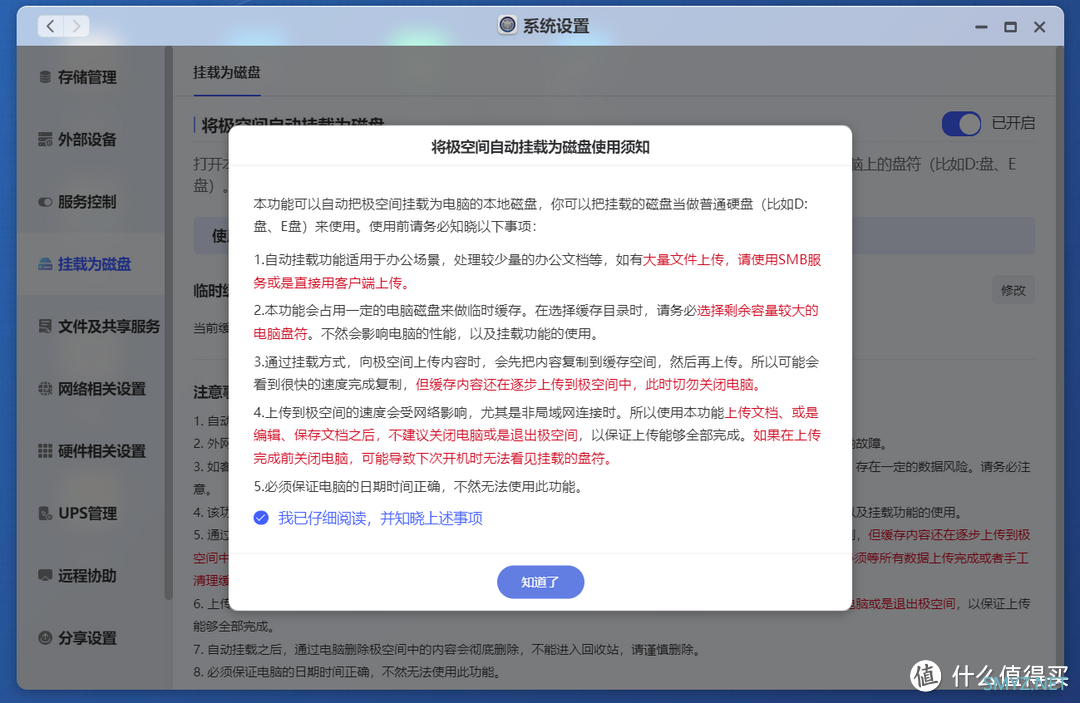
Task: Click the back navigation arrow
Action: 50,26
